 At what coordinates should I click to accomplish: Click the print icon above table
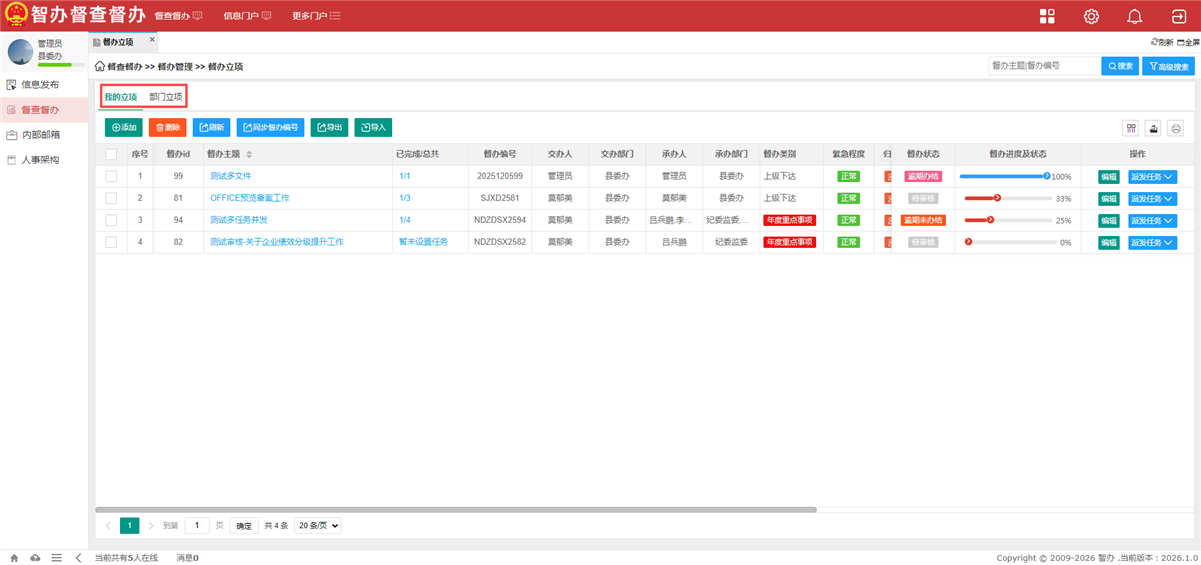1175,128
